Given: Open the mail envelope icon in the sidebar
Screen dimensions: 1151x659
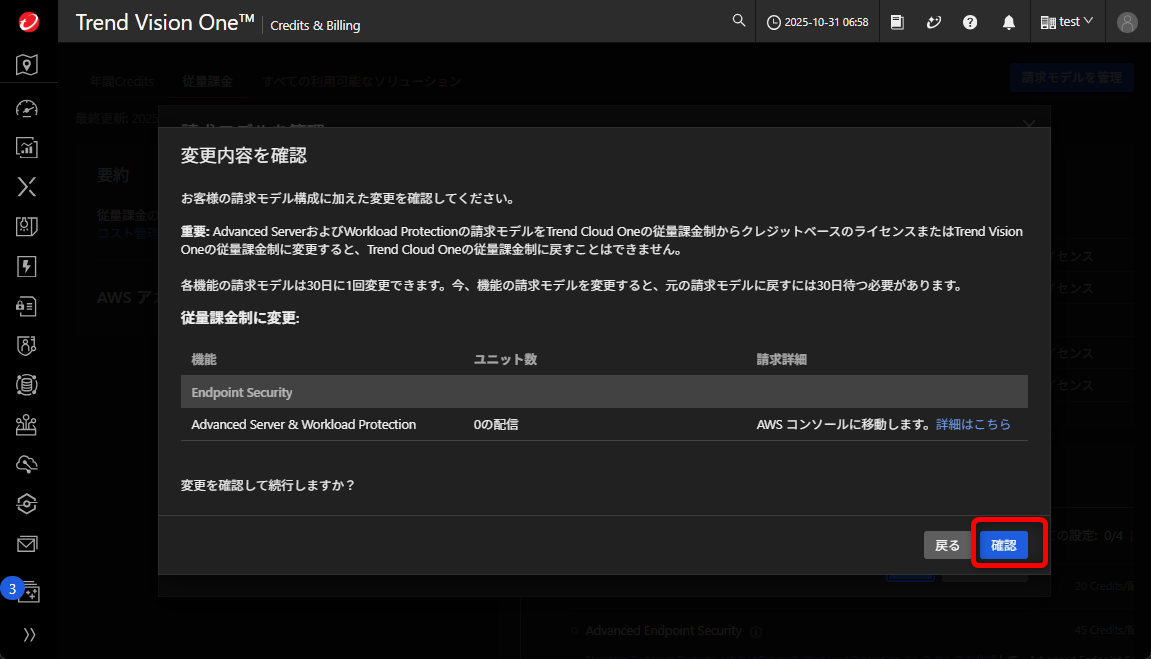Looking at the screenshot, I should [27, 543].
